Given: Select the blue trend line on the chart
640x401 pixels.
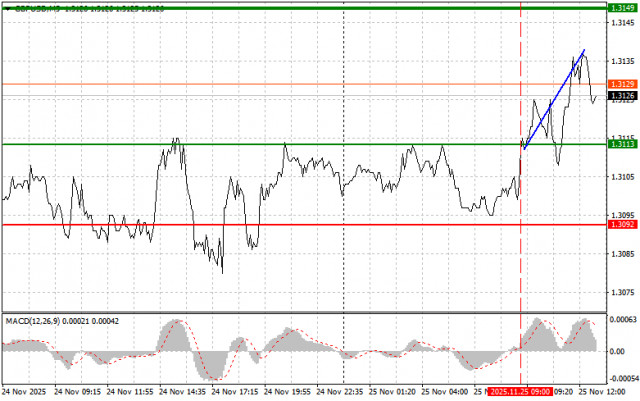Looking at the screenshot, I should (x=554, y=99).
